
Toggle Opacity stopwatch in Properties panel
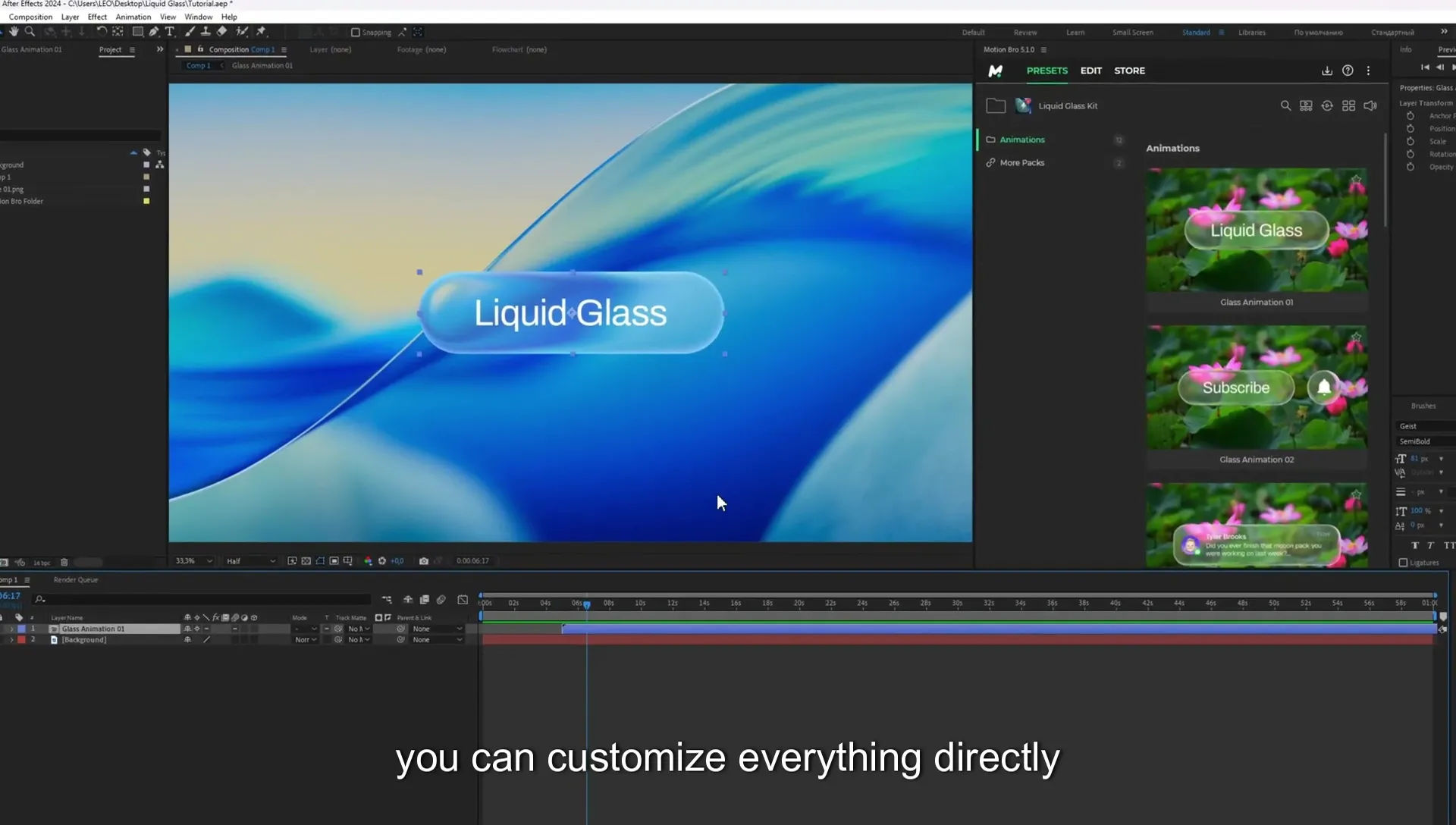(1410, 167)
